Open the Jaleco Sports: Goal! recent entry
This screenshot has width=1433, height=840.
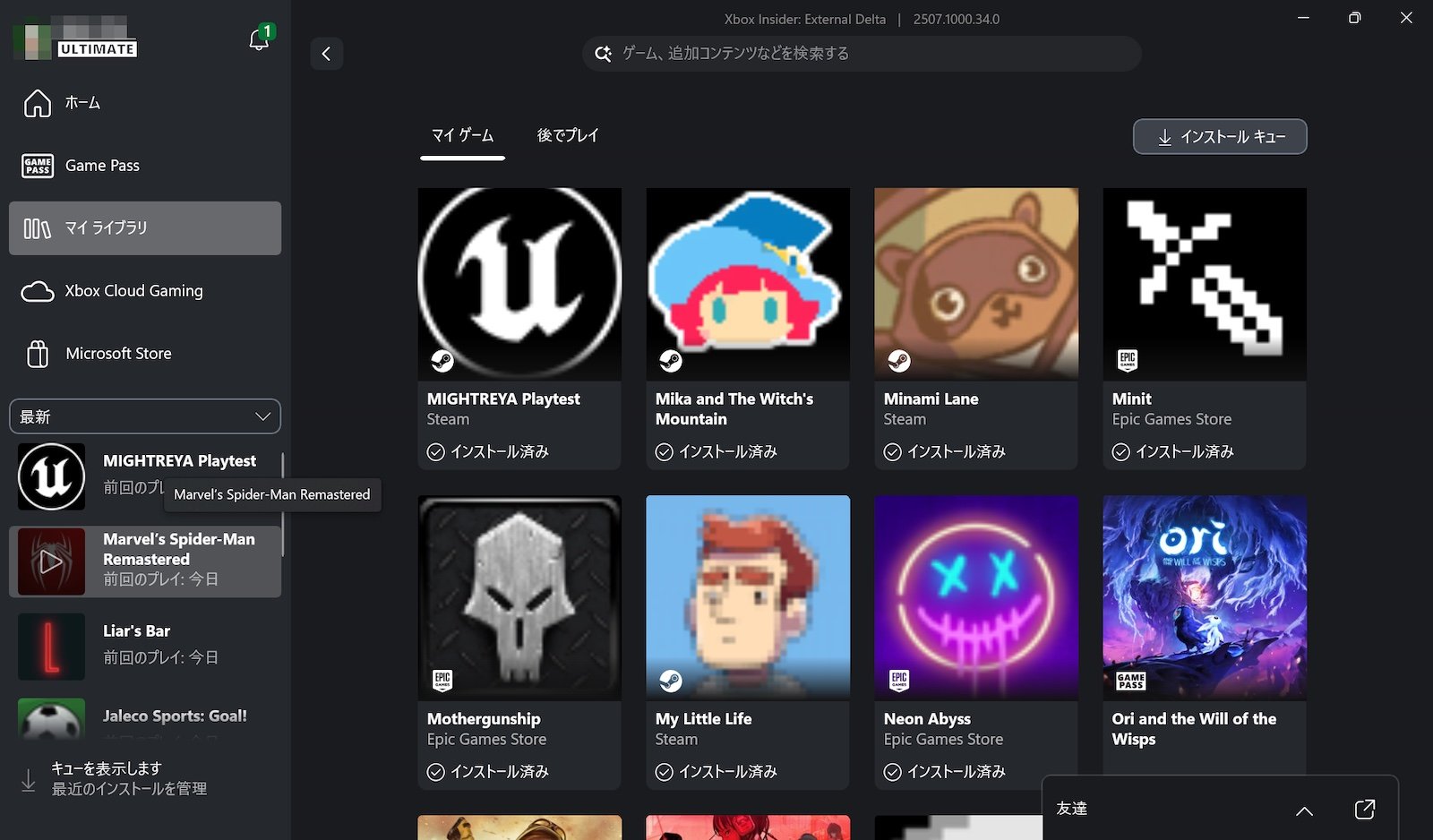145,717
